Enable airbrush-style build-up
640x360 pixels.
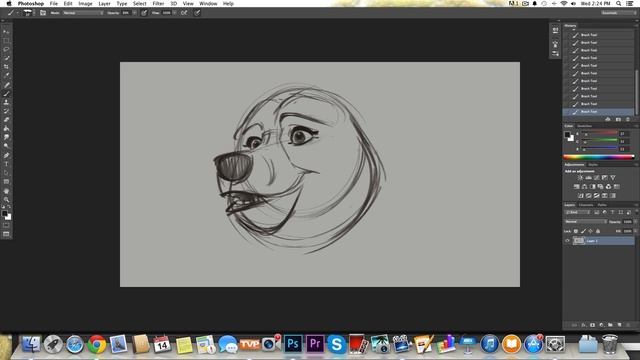pos(184,13)
